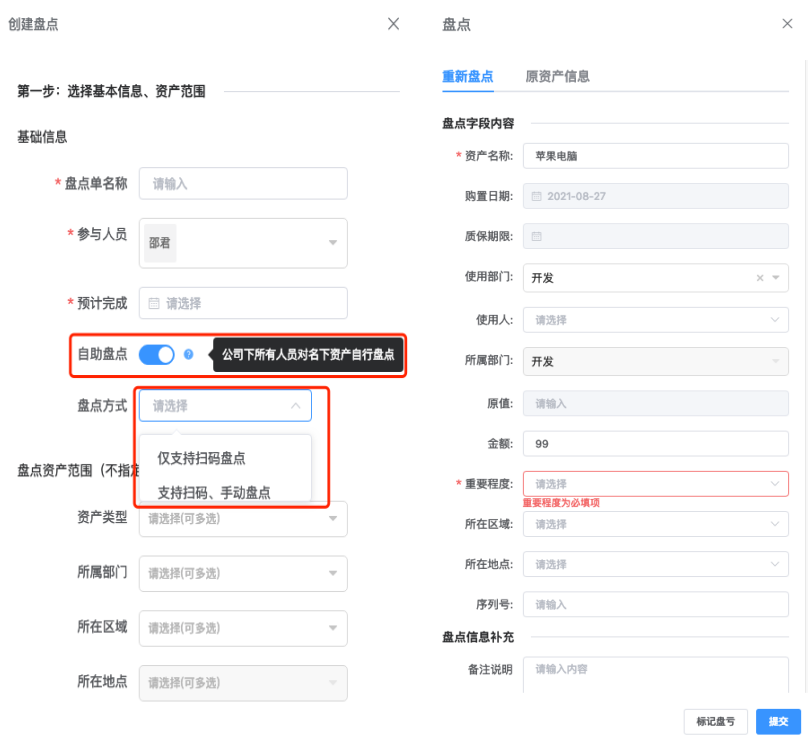
Task: Open the 参与人员 dropdown
Action: pyautogui.click(x=332, y=243)
